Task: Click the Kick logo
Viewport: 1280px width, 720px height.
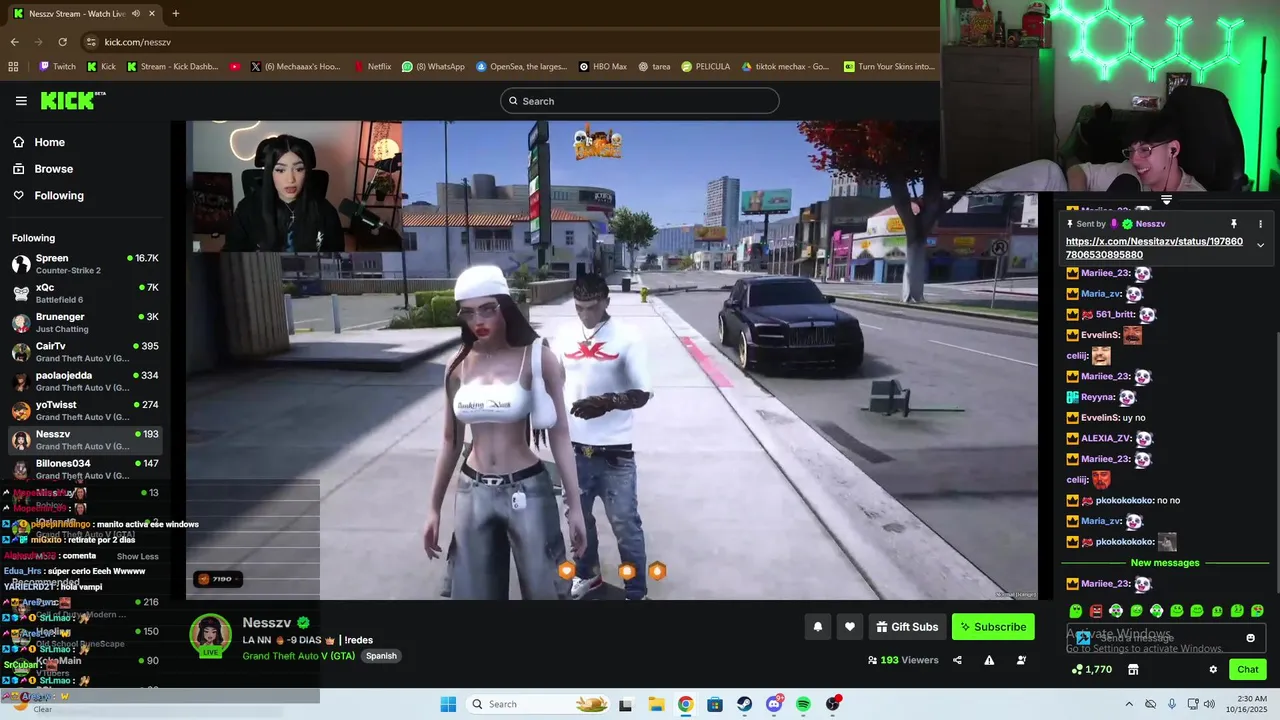Action: coord(73,100)
